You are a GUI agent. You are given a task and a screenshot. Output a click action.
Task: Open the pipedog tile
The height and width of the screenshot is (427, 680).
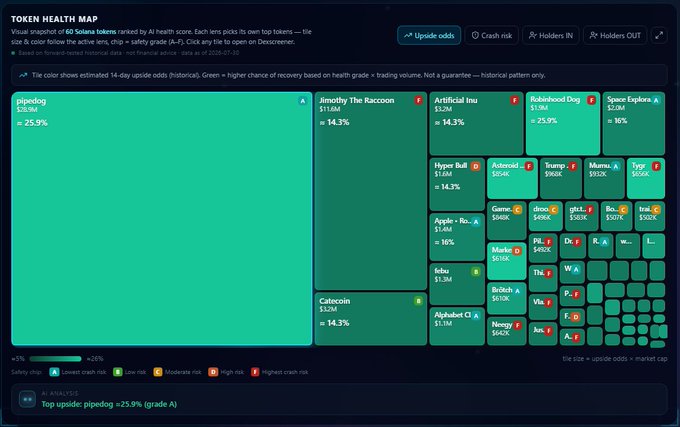point(162,218)
